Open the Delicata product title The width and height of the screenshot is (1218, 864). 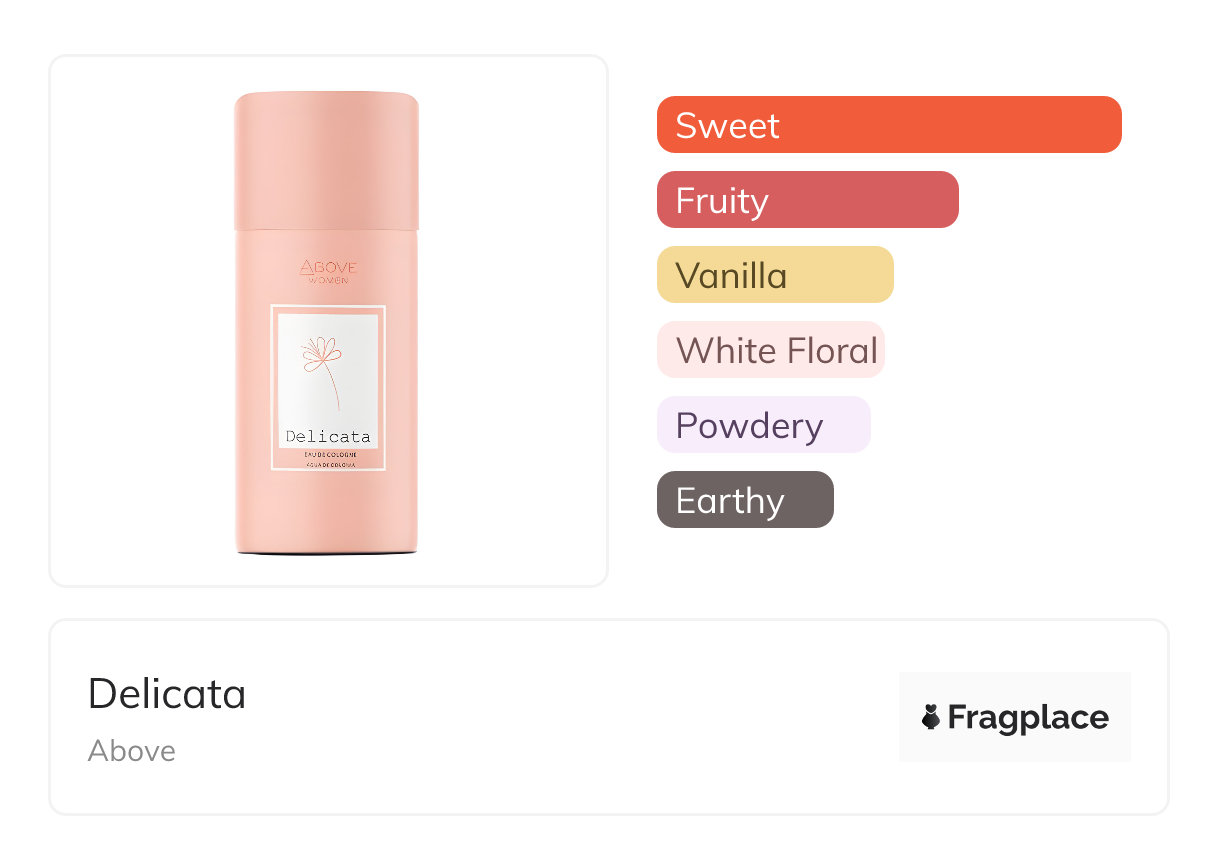[x=167, y=694]
